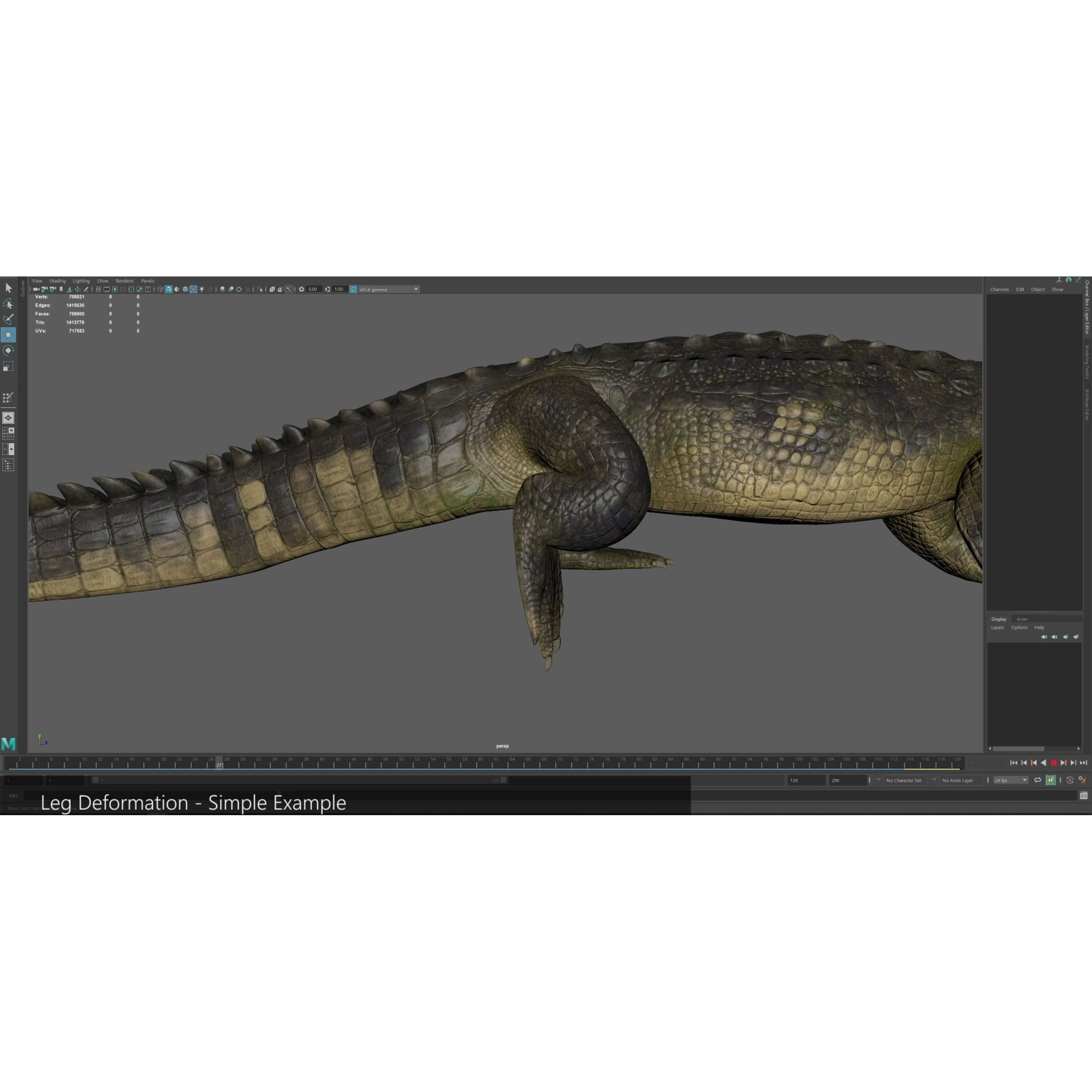1092x1092 pixels.
Task: Click the Gamma reset icon
Action: pos(327,289)
